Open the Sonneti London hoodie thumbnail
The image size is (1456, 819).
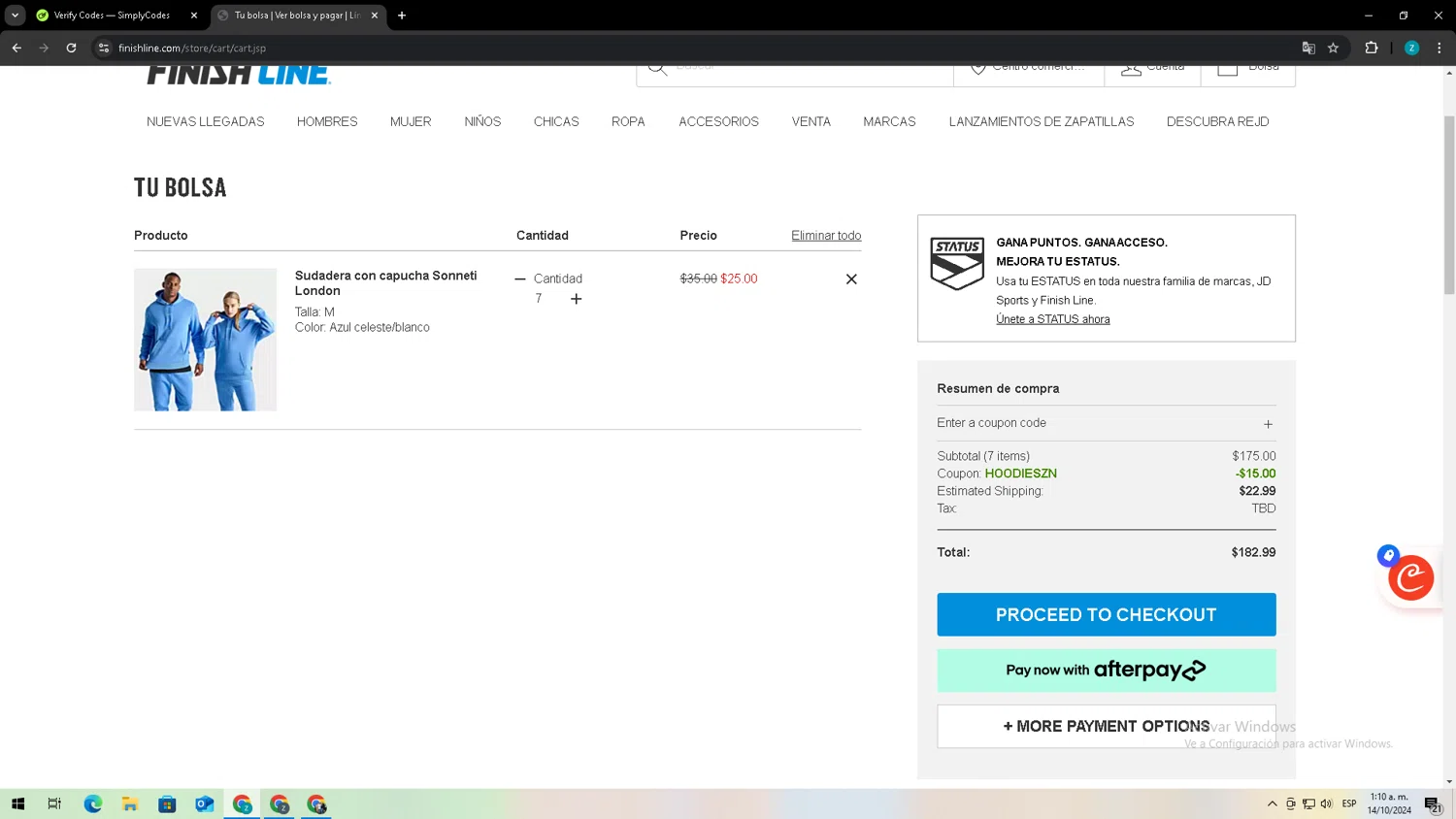point(205,340)
